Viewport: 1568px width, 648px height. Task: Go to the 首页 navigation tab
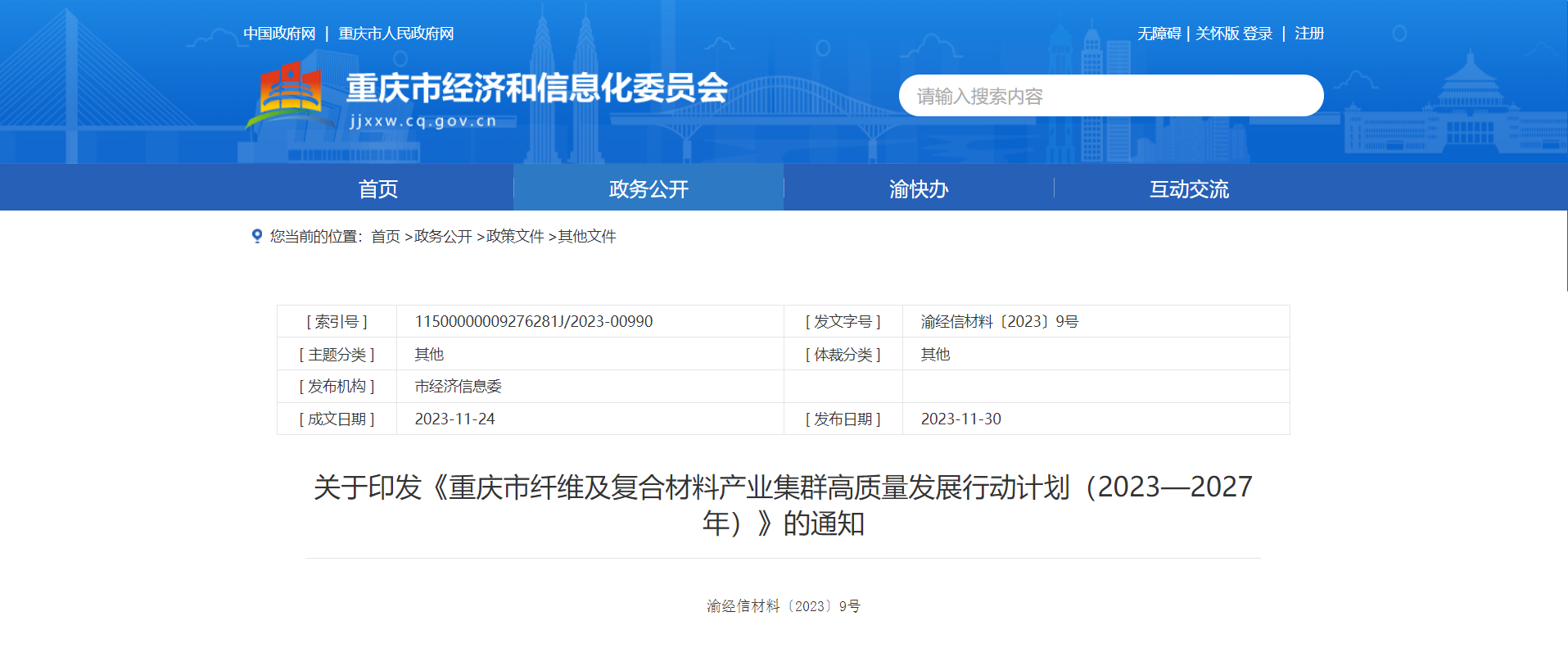point(378,189)
